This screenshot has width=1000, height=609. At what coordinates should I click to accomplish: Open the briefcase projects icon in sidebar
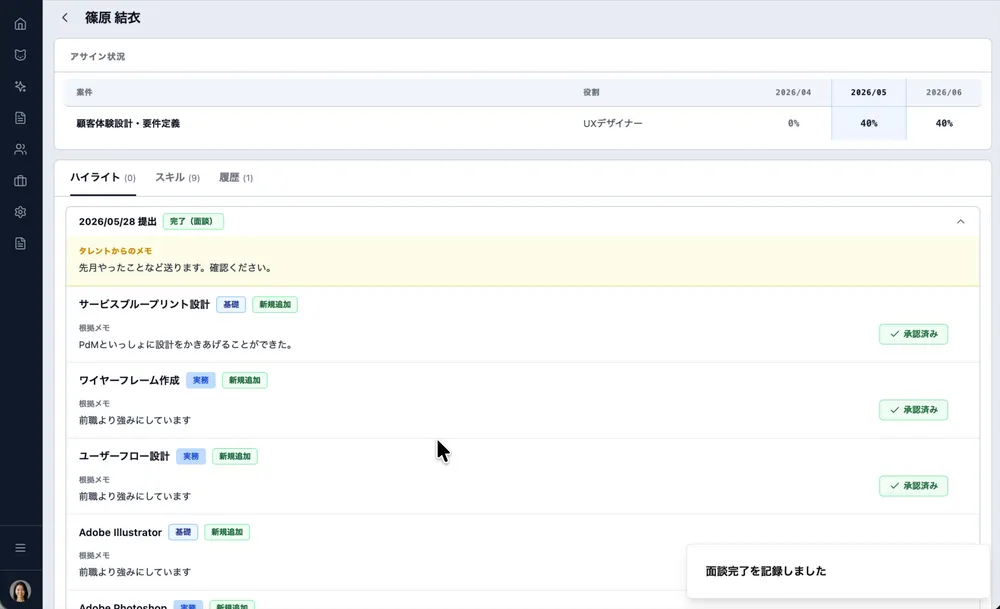(x=20, y=180)
